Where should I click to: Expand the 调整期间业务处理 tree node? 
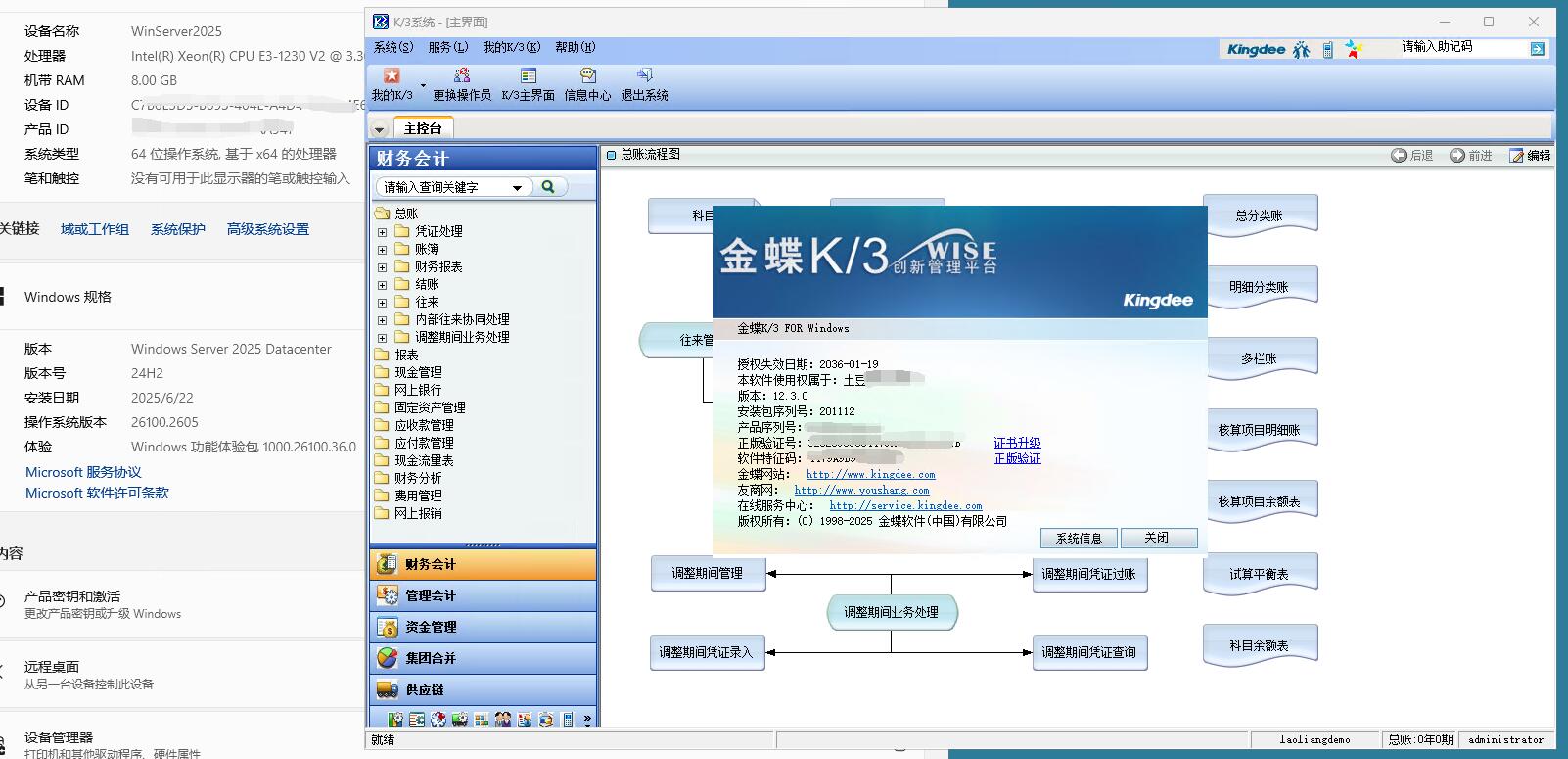point(382,338)
